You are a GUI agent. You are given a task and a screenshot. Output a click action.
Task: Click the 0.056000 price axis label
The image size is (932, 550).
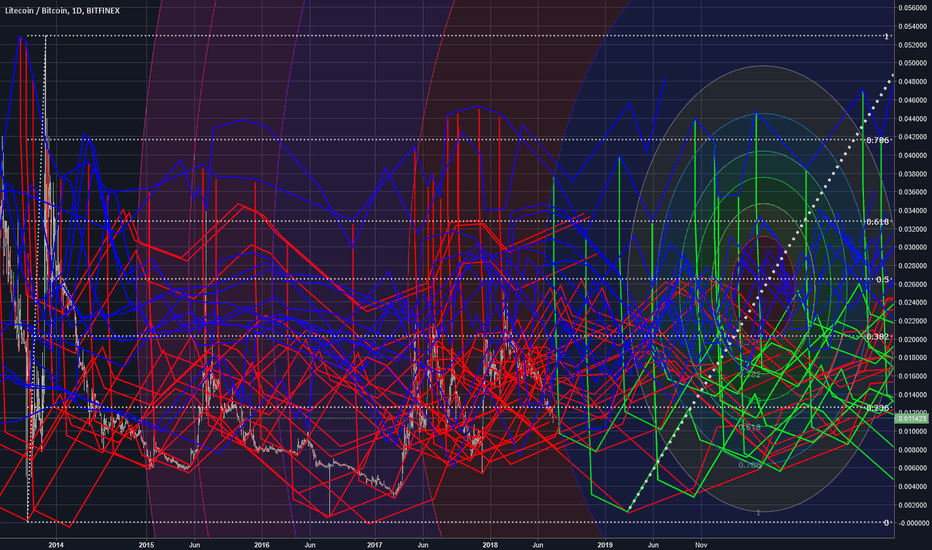pos(914,8)
